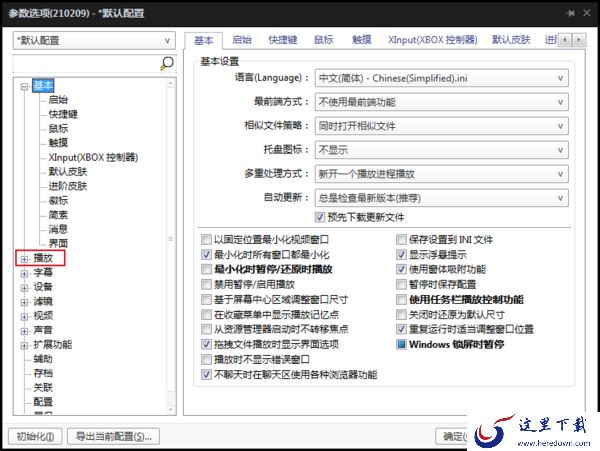The image size is (600, 451).
Task: Enable 禁用暂停/启用播放 checkbox
Action: (206, 284)
